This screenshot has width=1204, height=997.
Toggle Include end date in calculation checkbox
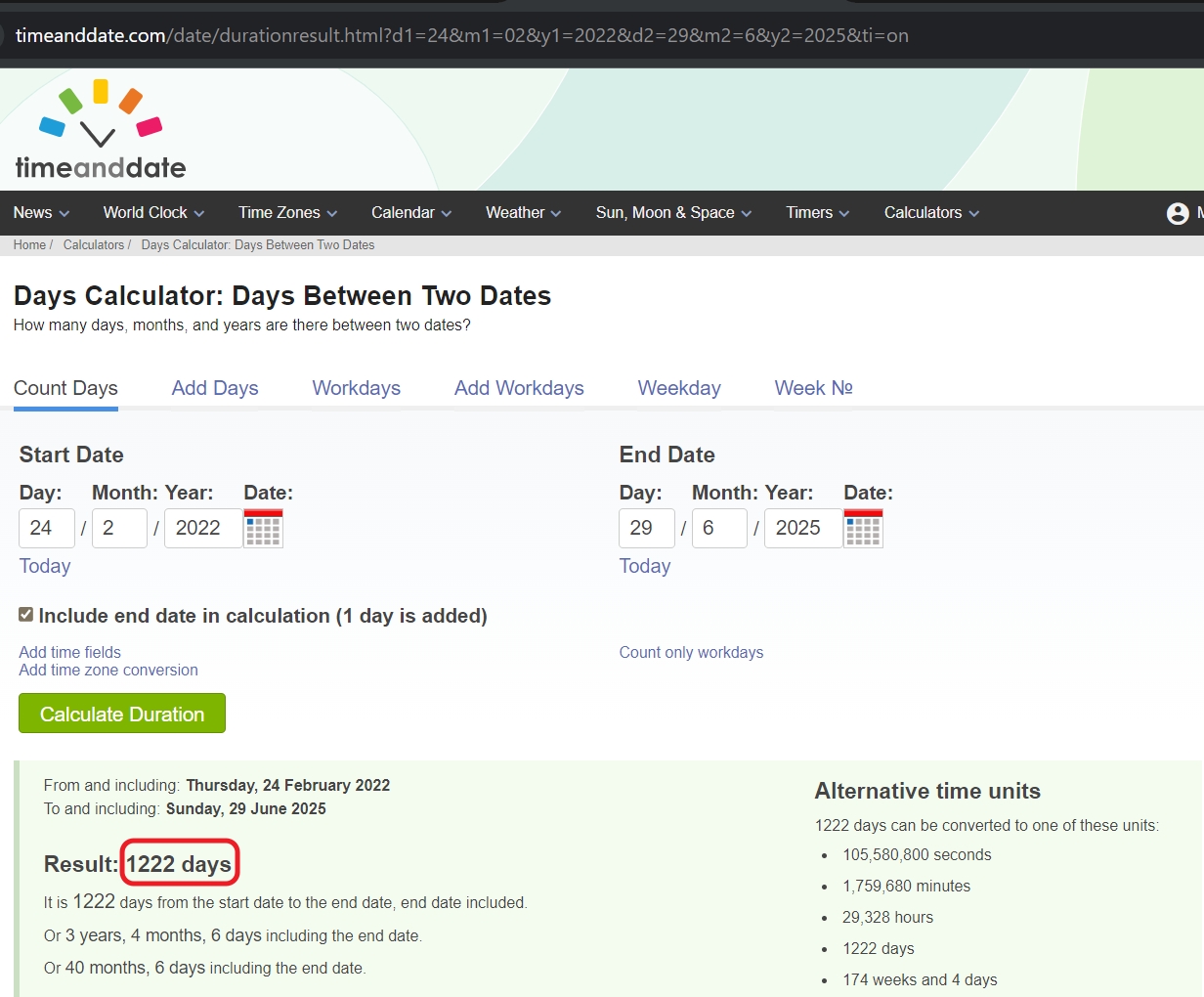point(26,615)
